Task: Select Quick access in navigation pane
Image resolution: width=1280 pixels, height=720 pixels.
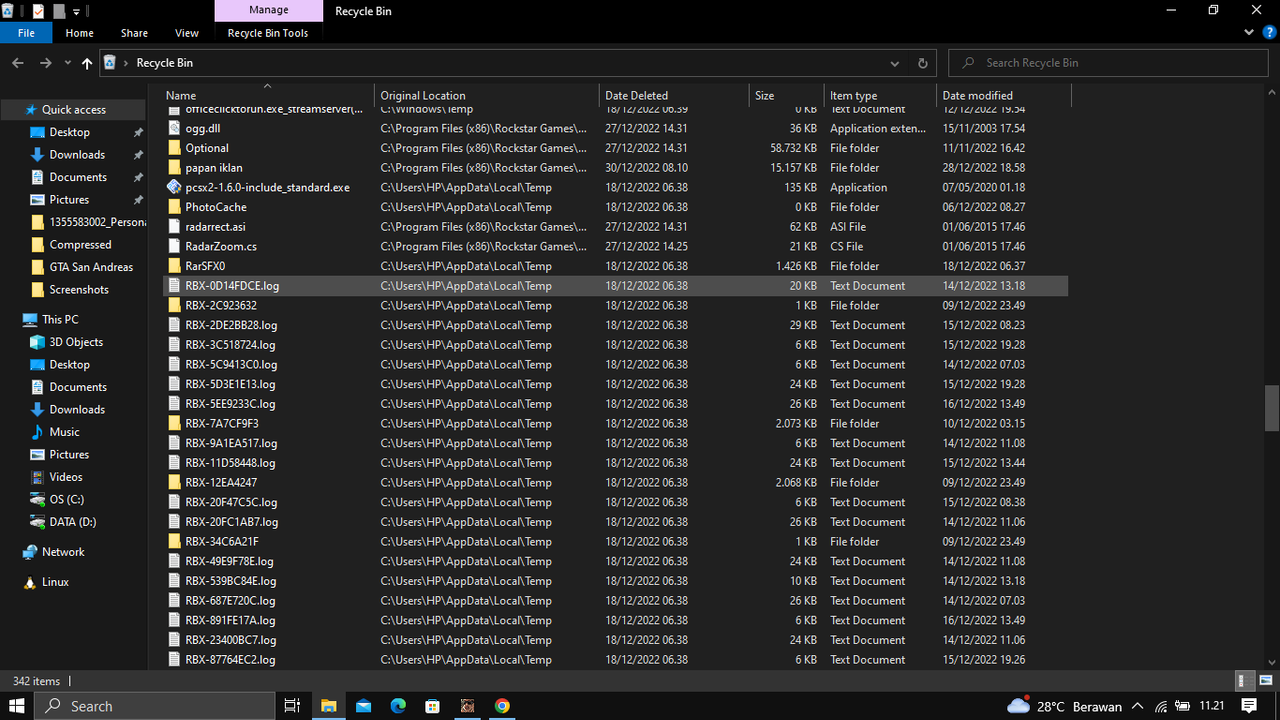Action: tap(73, 110)
